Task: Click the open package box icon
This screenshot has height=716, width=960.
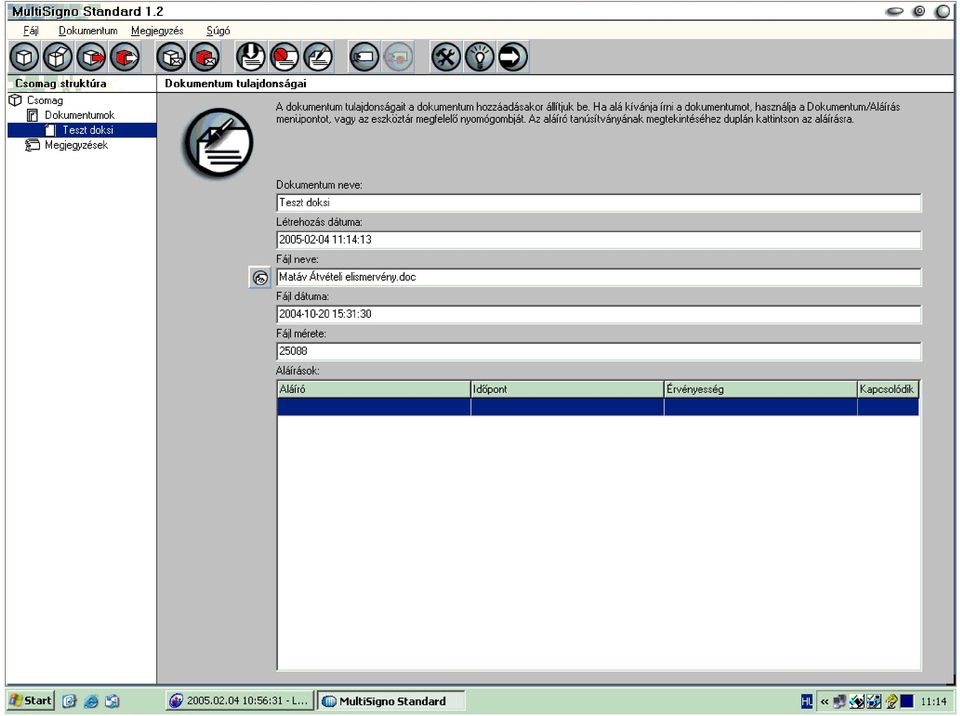Action: [58, 57]
